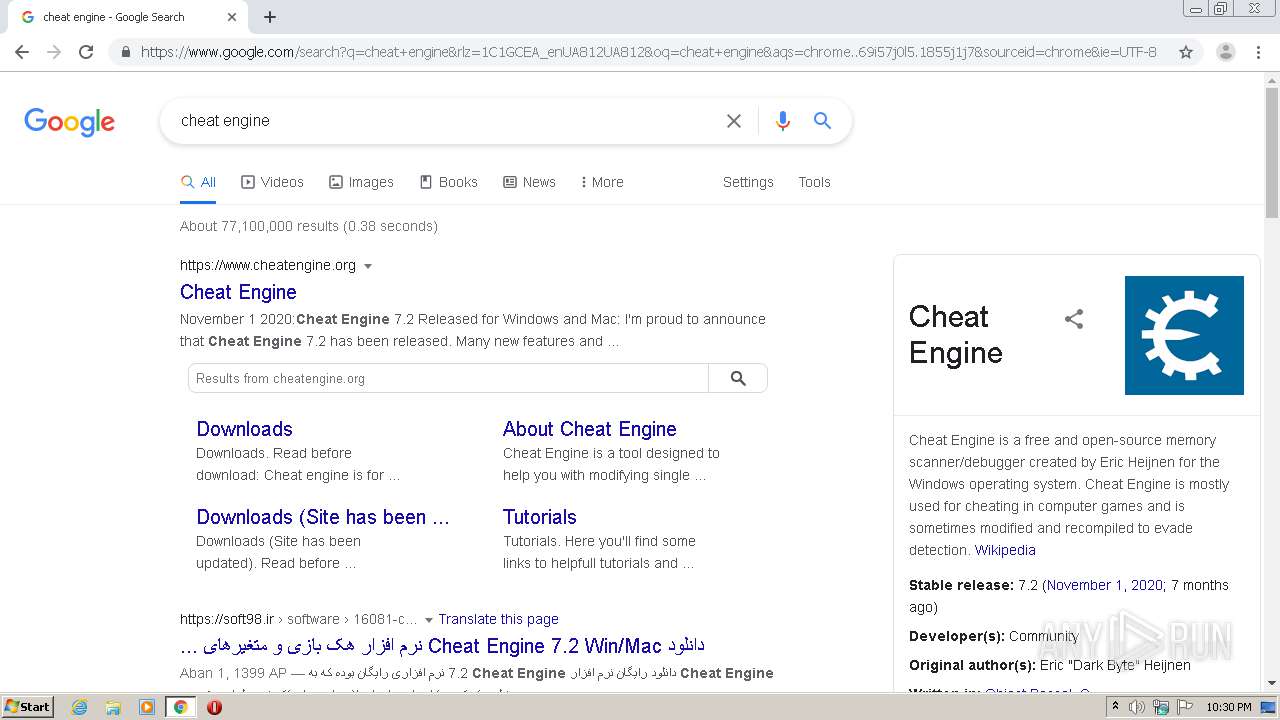Screen dimensions: 1280x720
Task: Open Windows Explorer folder in taskbar
Action: coord(113,707)
